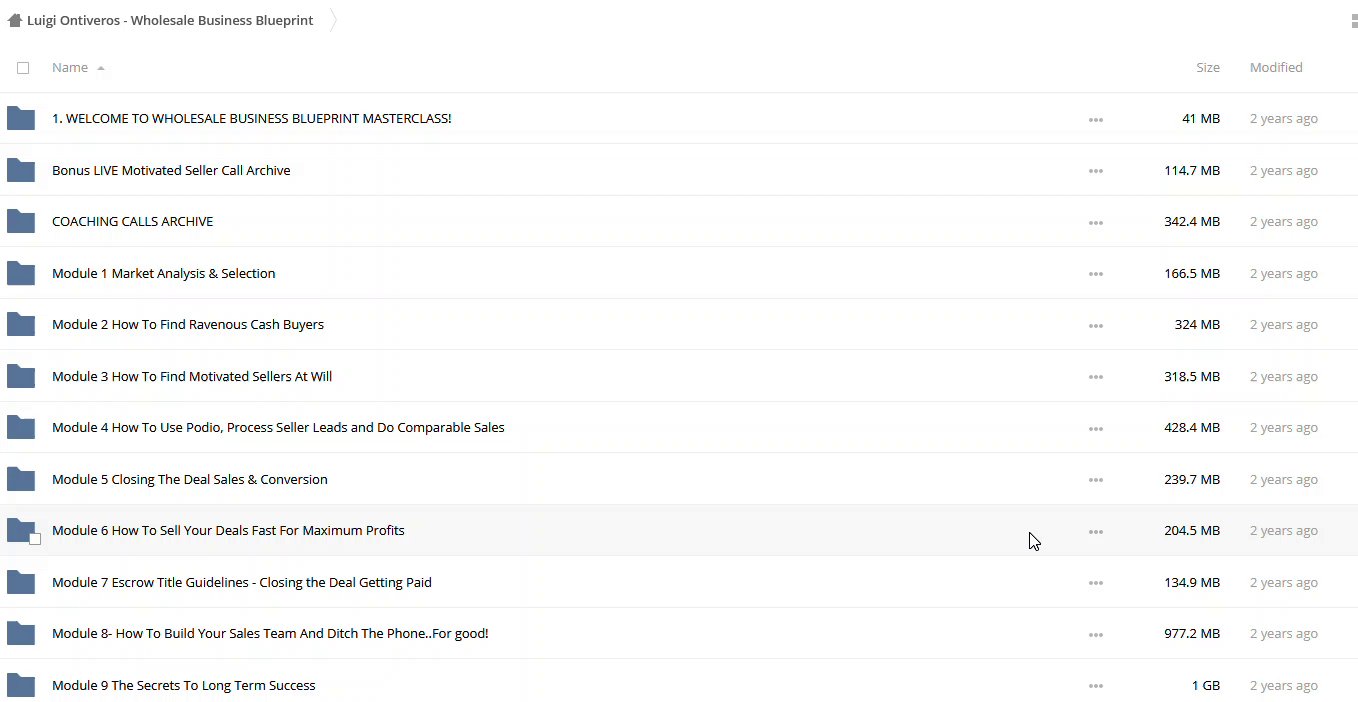1358x702 pixels.
Task: Open Module 3 How To Find Motivated Sellers
Action: [191, 376]
